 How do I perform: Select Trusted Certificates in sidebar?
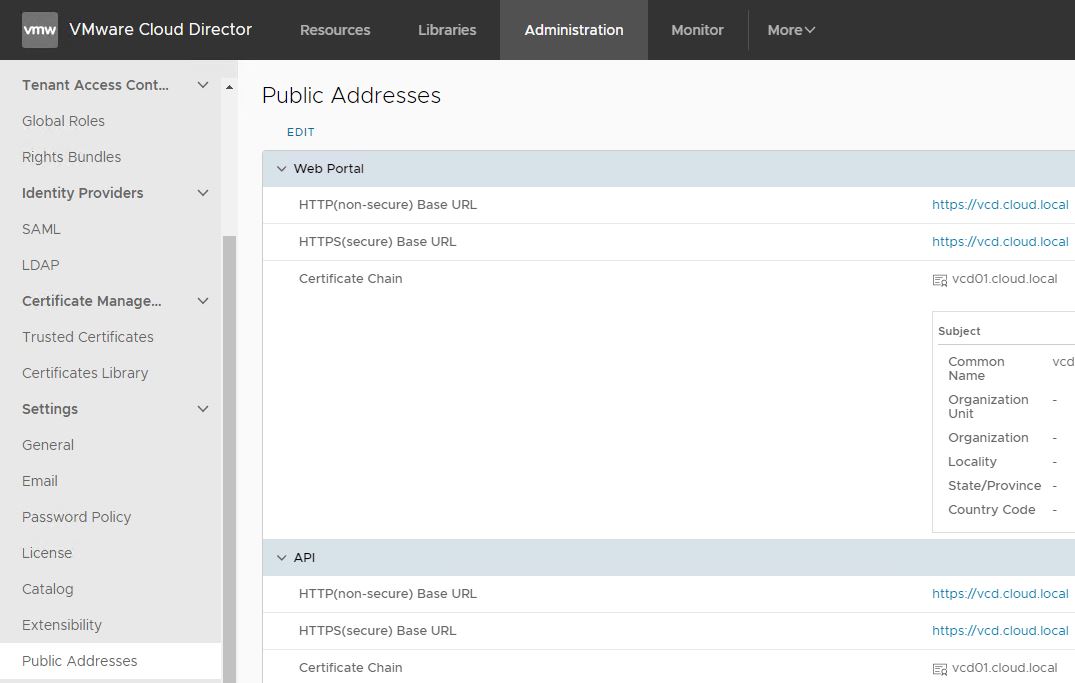coord(88,337)
